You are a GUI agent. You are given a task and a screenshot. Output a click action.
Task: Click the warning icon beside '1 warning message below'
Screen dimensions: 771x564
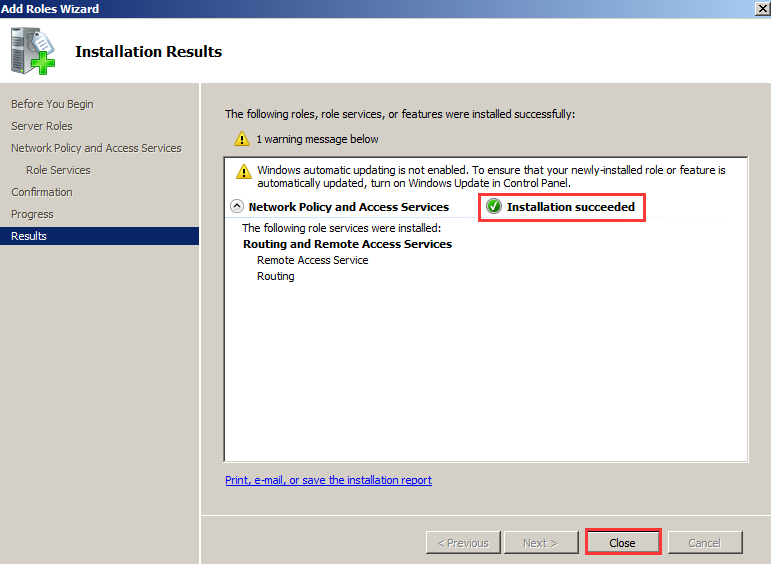coord(241,139)
